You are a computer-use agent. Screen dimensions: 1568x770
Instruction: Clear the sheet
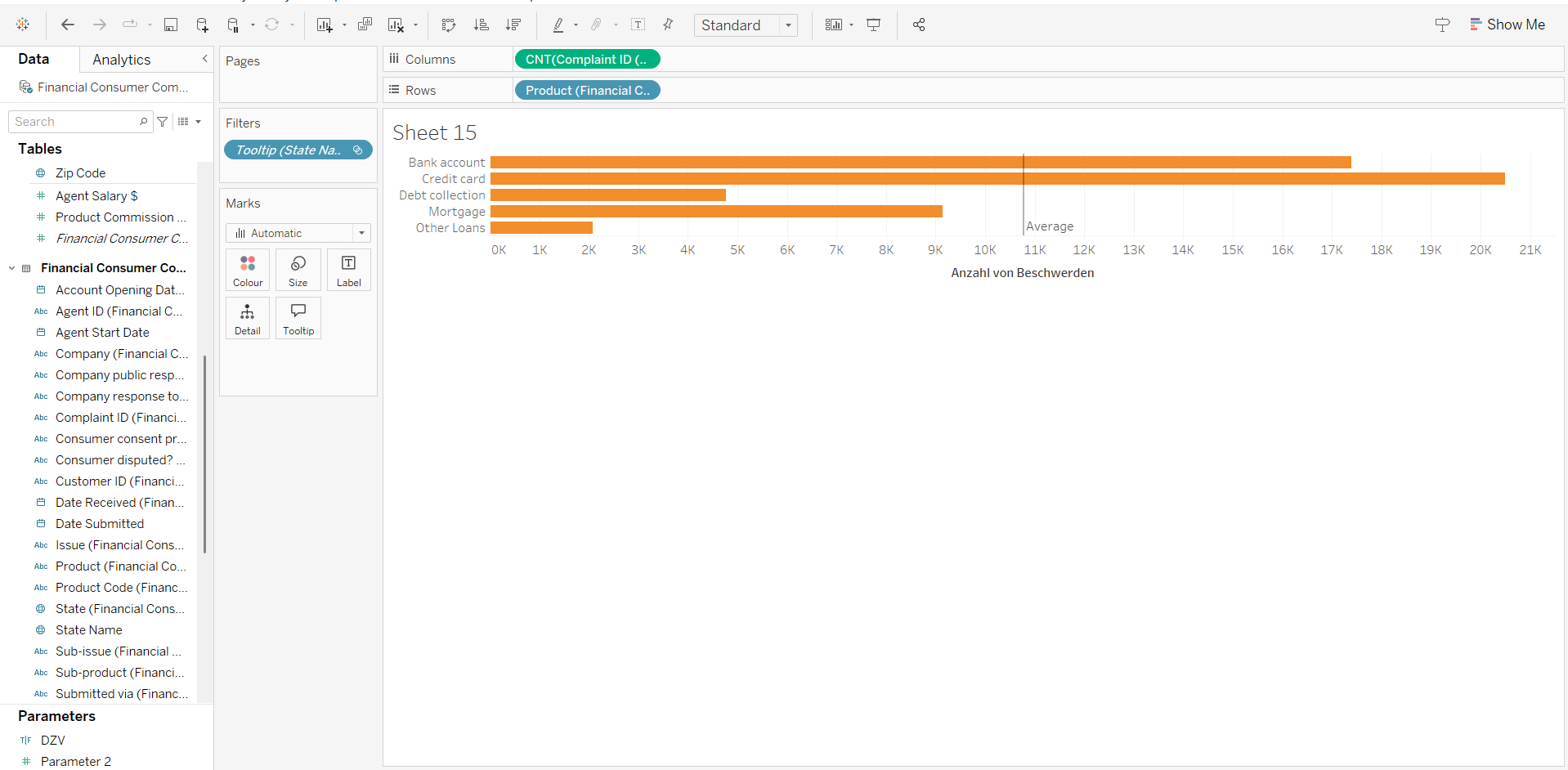click(x=396, y=25)
